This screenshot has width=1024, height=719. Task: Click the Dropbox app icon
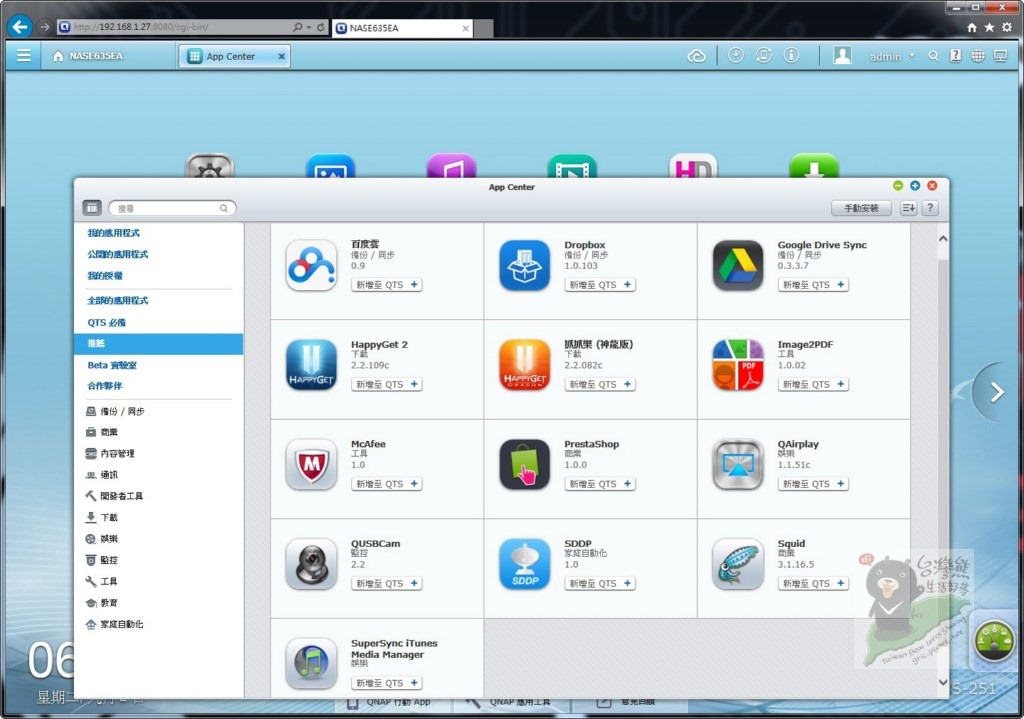(524, 265)
